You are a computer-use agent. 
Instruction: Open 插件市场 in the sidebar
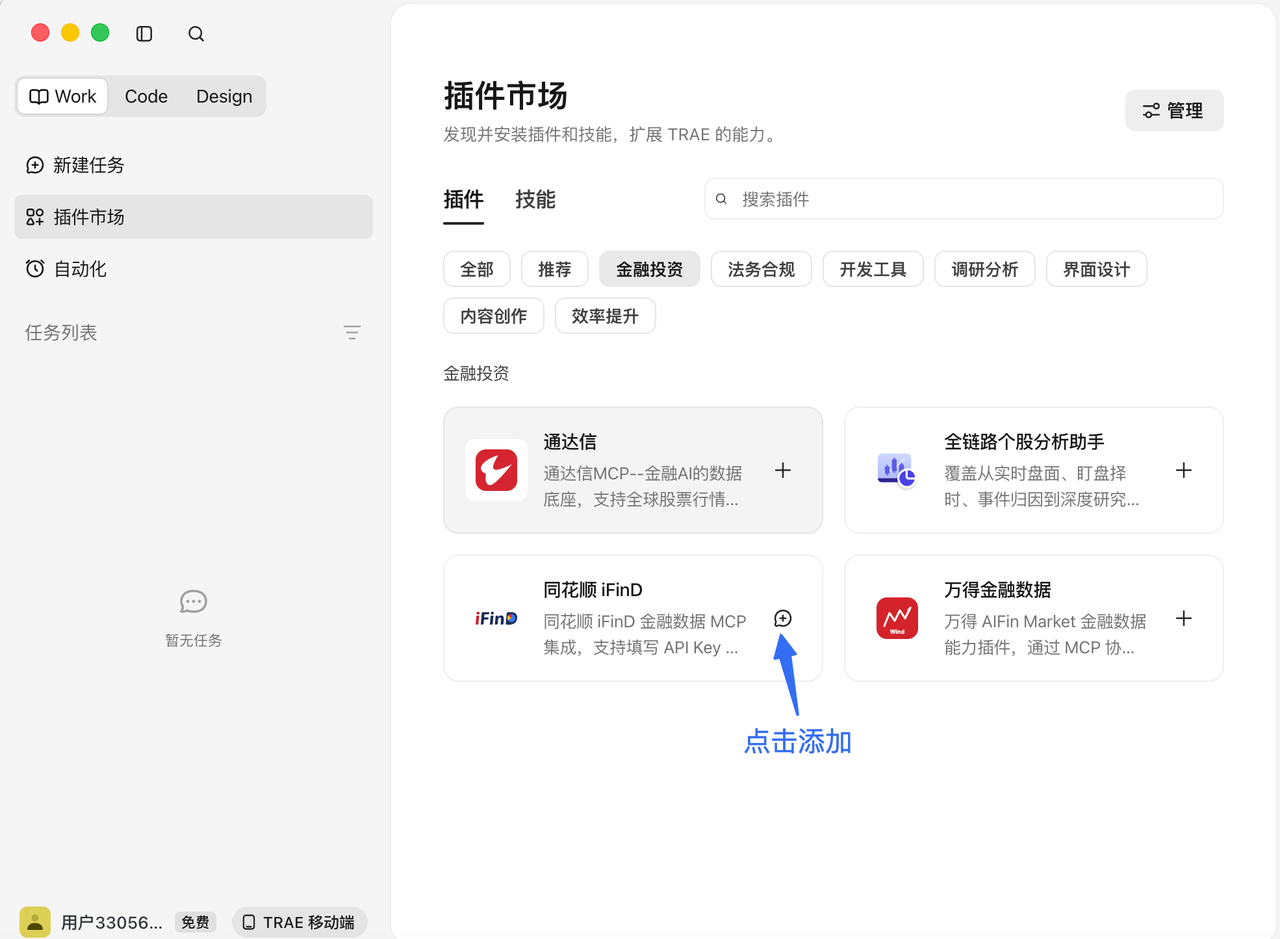[x=193, y=217]
